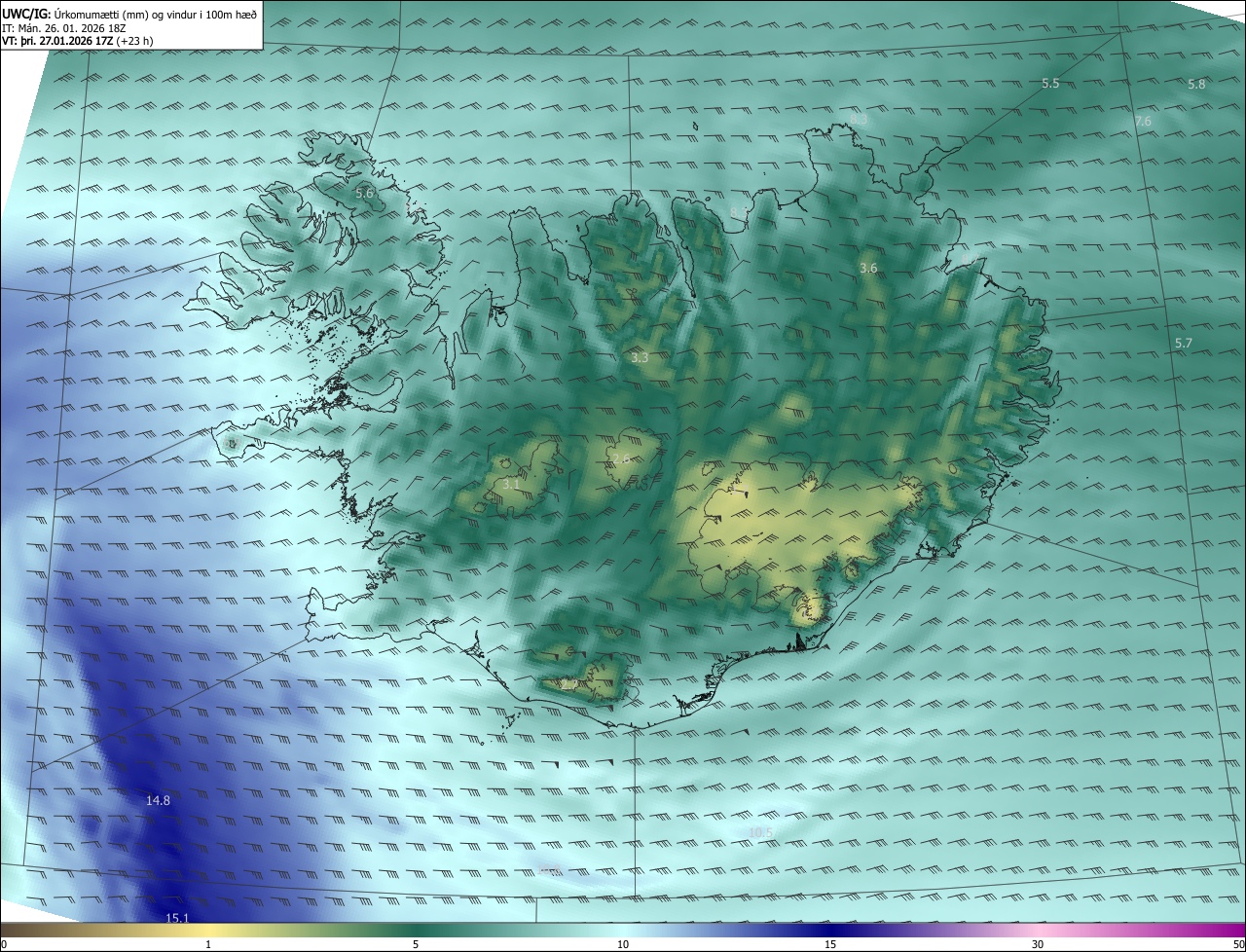Select the 5.6 value label over Westfjords
Image resolution: width=1246 pixels, height=952 pixels.
(x=364, y=194)
